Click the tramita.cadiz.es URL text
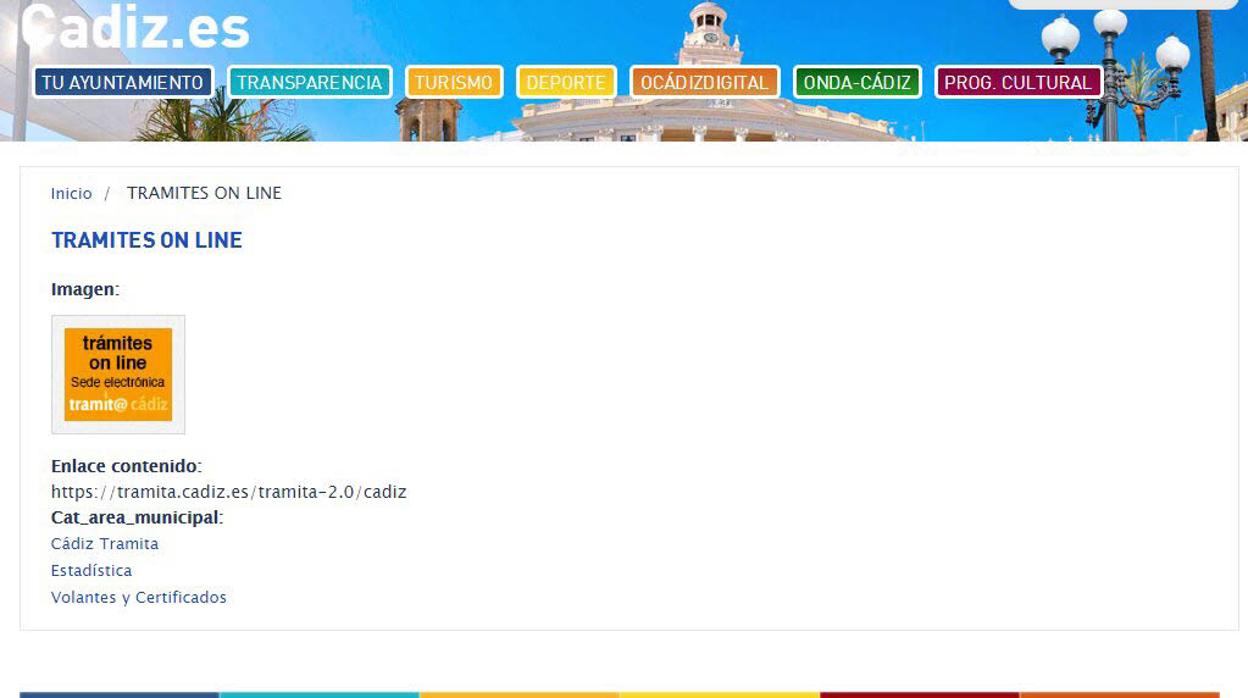This screenshot has height=698, width=1248. click(229, 492)
